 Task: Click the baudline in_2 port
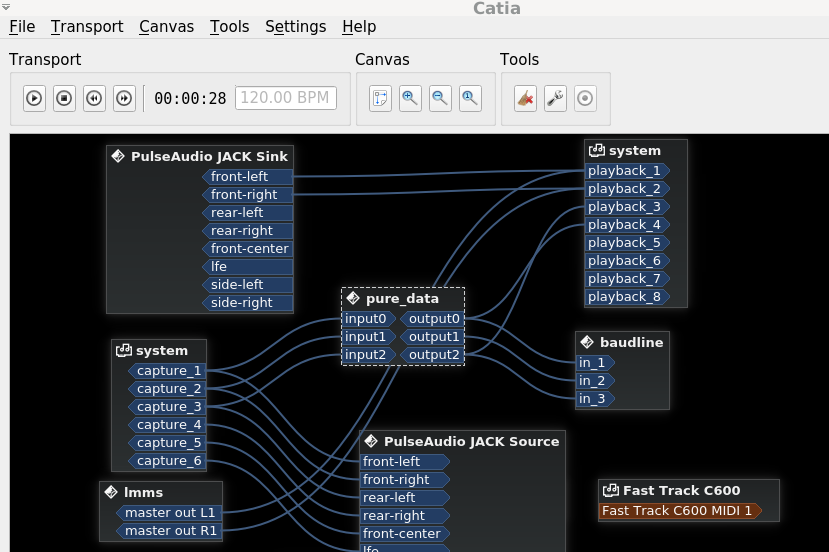pyautogui.click(x=595, y=381)
